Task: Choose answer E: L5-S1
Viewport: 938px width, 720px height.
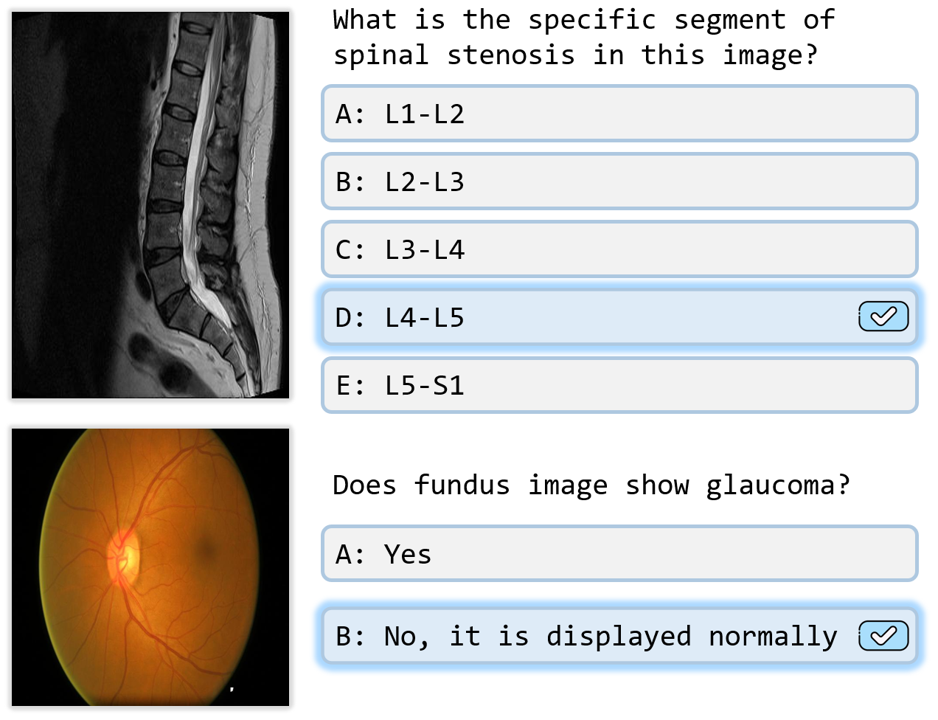Action: click(619, 385)
